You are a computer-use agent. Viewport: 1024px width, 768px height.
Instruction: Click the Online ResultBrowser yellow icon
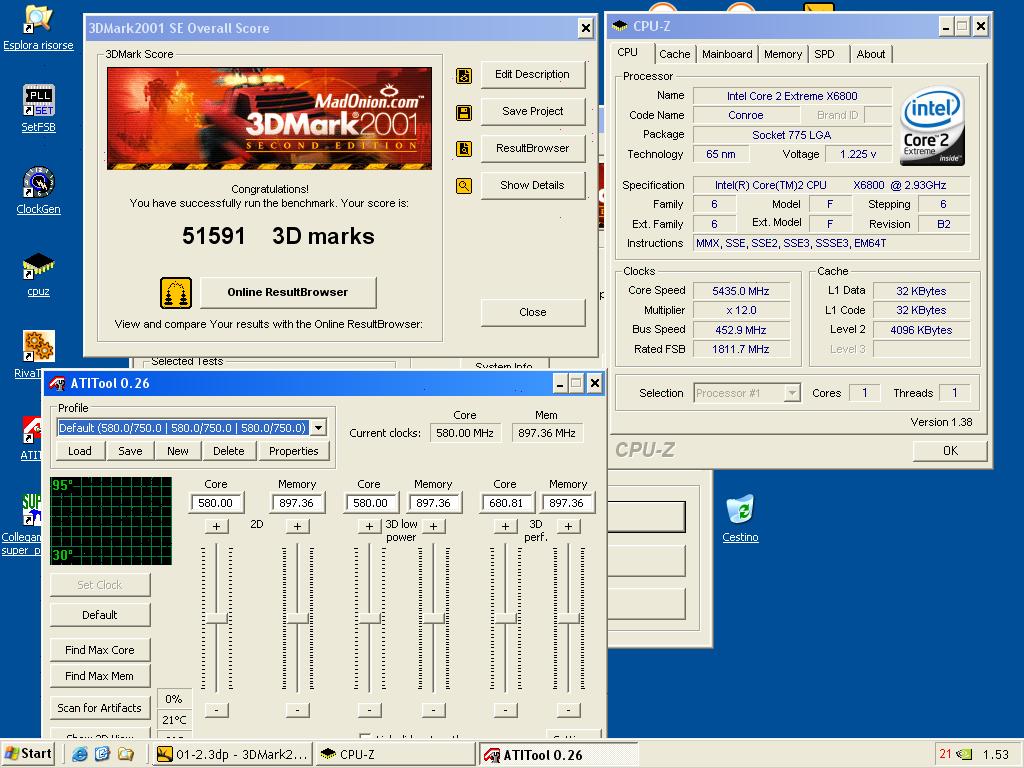click(176, 293)
